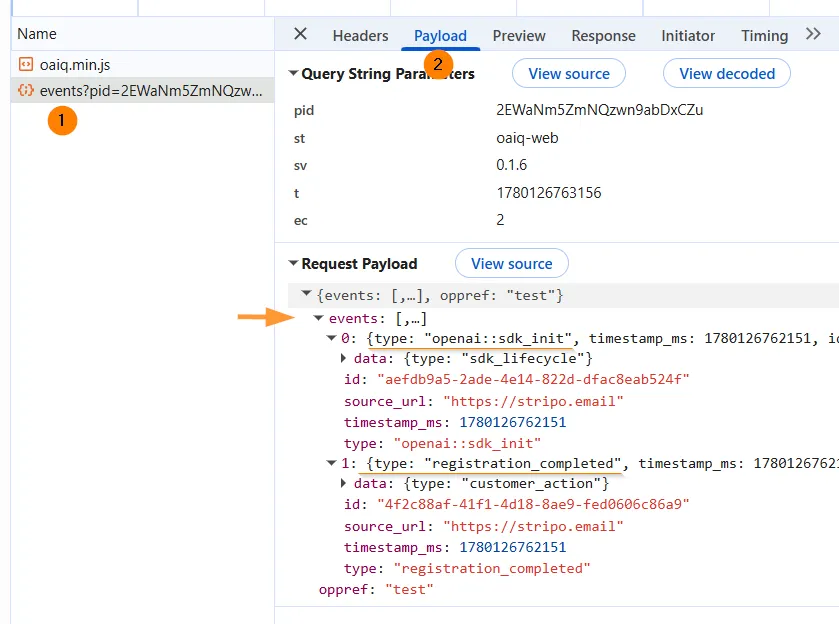The width and height of the screenshot is (839, 624).
Task: Select the ec parameter value 2
Action: pyautogui.click(x=500, y=220)
